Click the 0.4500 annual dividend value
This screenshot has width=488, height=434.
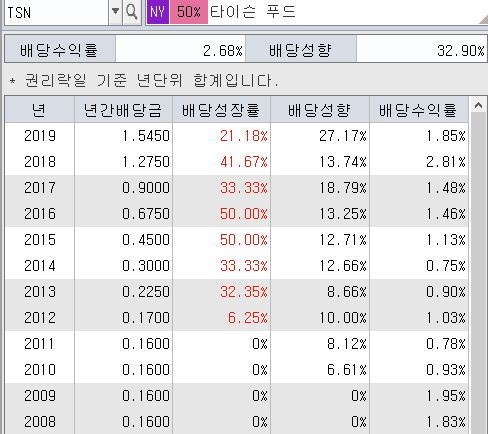[x=146, y=240]
